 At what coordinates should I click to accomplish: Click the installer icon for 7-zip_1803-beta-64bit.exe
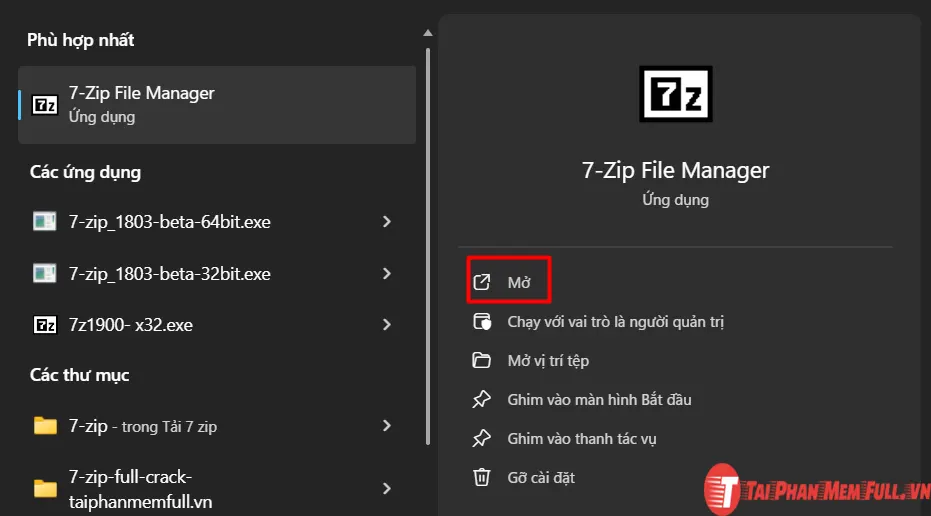45,221
